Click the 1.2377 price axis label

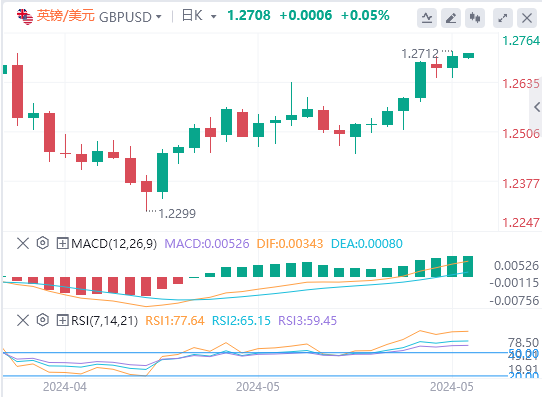[521, 183]
